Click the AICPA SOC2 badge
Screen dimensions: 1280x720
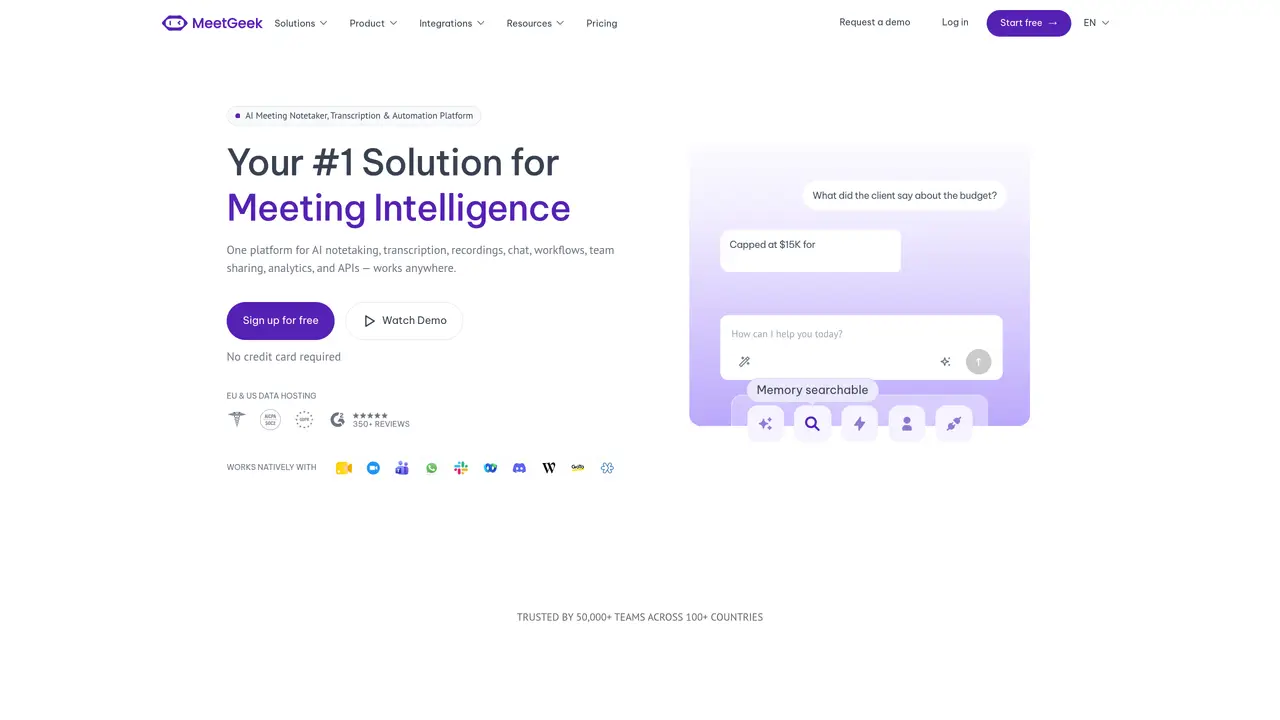(x=270, y=420)
